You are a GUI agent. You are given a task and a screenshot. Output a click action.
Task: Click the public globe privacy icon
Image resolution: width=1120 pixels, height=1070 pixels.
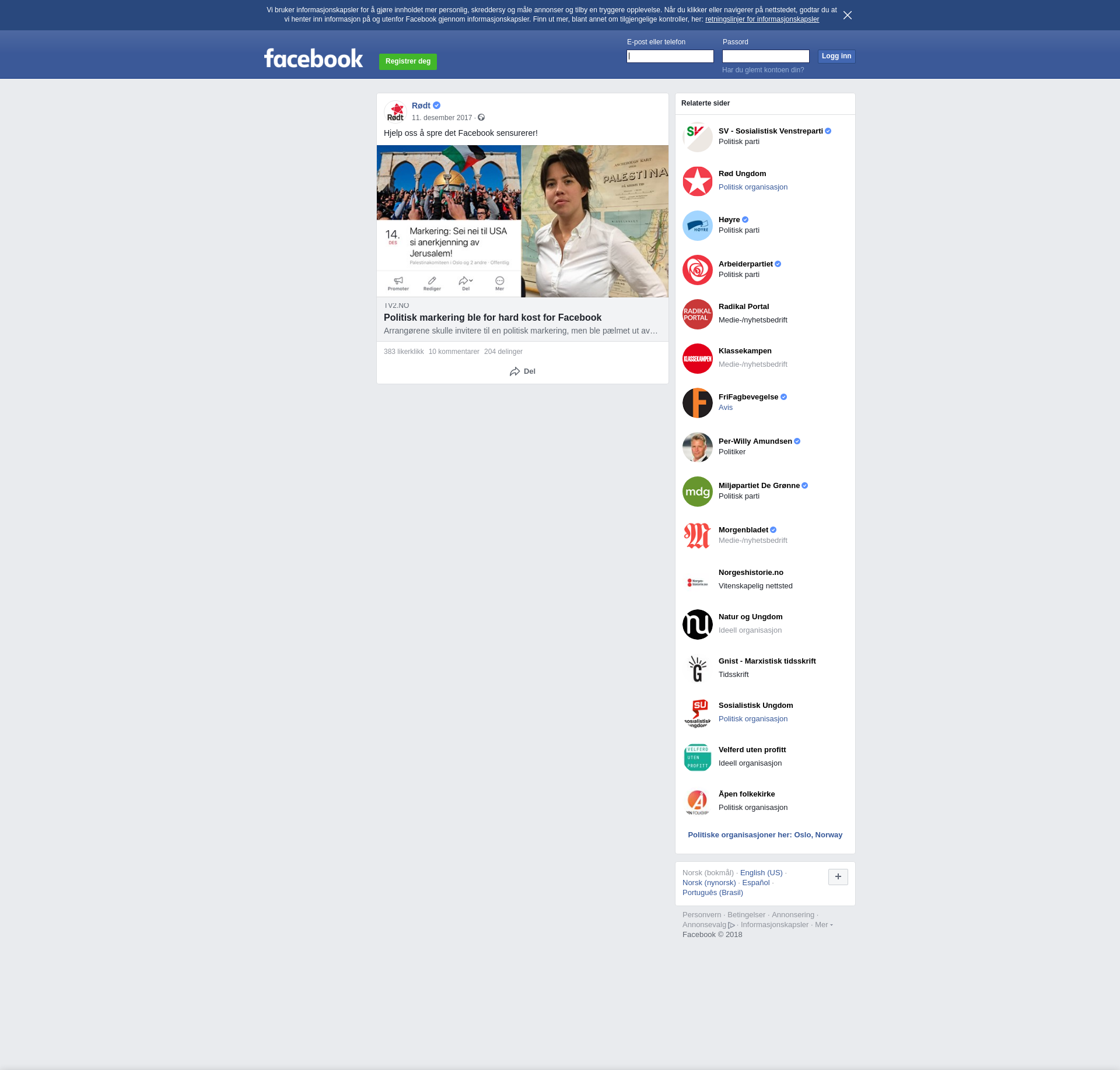[481, 117]
